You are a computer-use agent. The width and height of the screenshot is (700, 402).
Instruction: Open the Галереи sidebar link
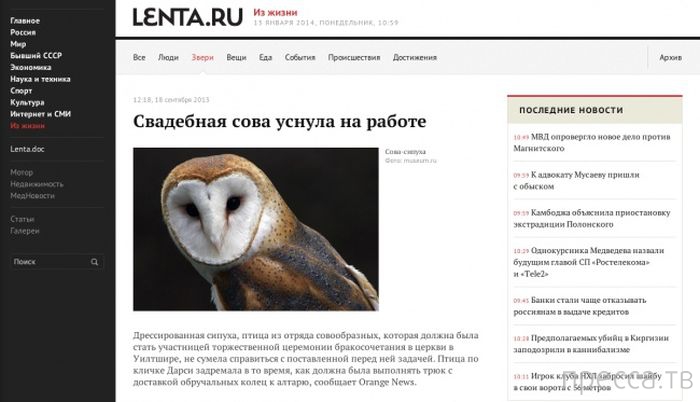click(x=26, y=229)
